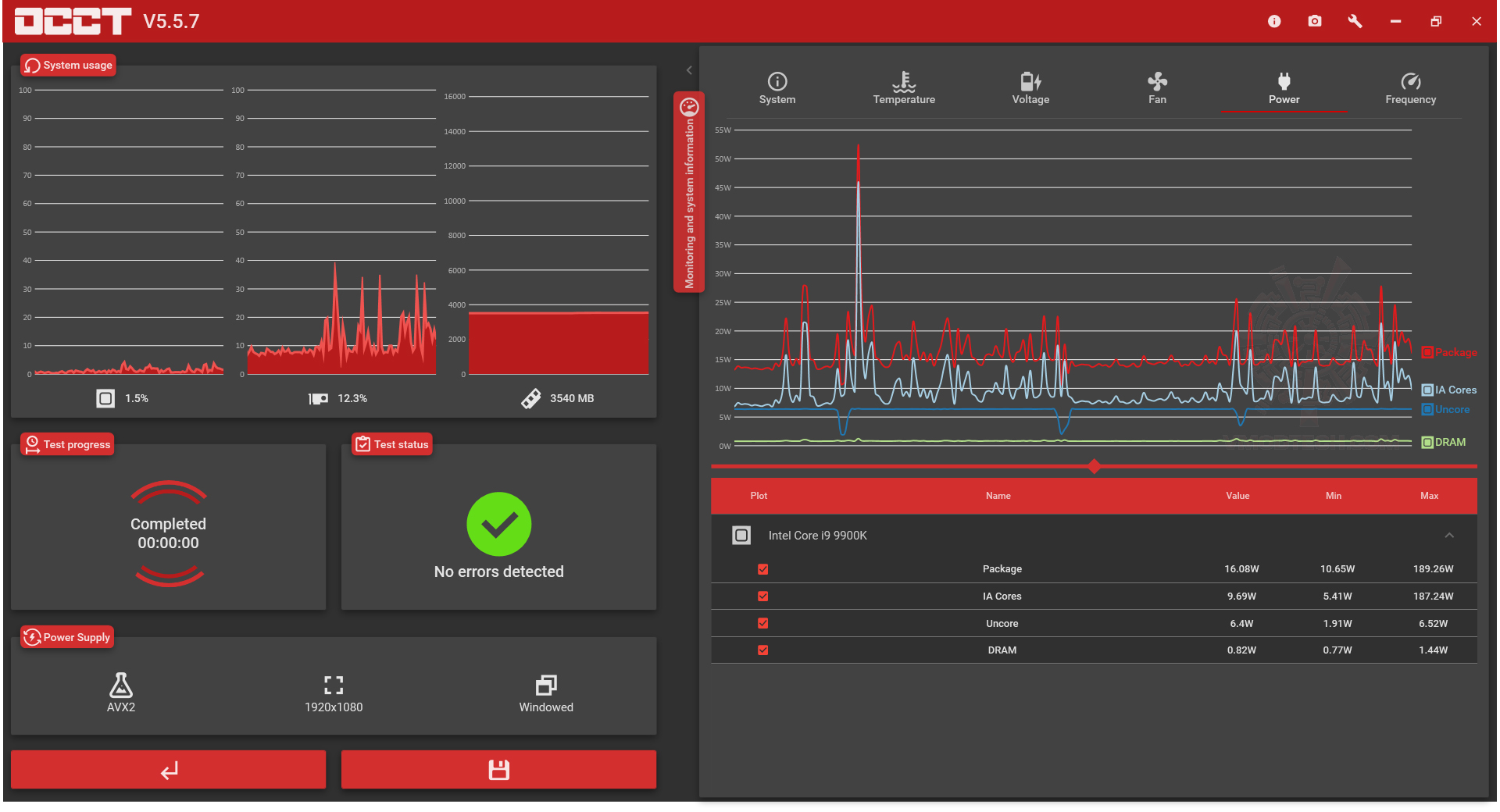Click the red save disk button
This screenshot has height=812, width=1500.
[499, 770]
